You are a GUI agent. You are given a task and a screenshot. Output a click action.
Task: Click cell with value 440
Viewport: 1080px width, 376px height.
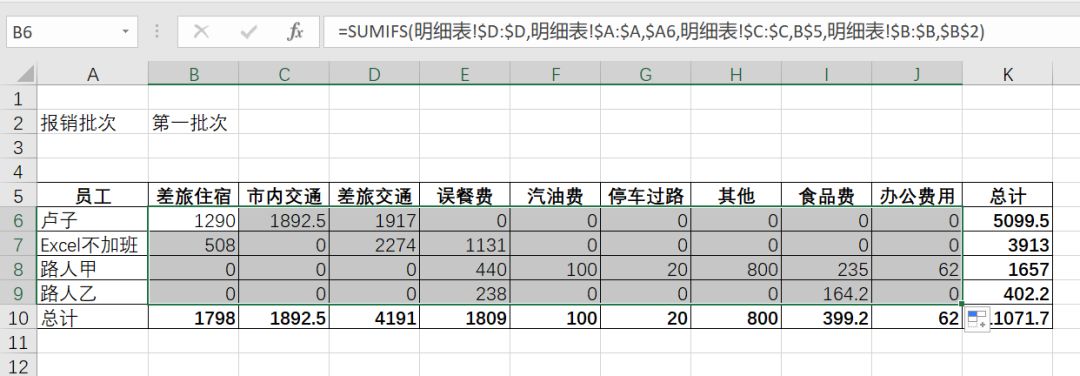coord(464,269)
